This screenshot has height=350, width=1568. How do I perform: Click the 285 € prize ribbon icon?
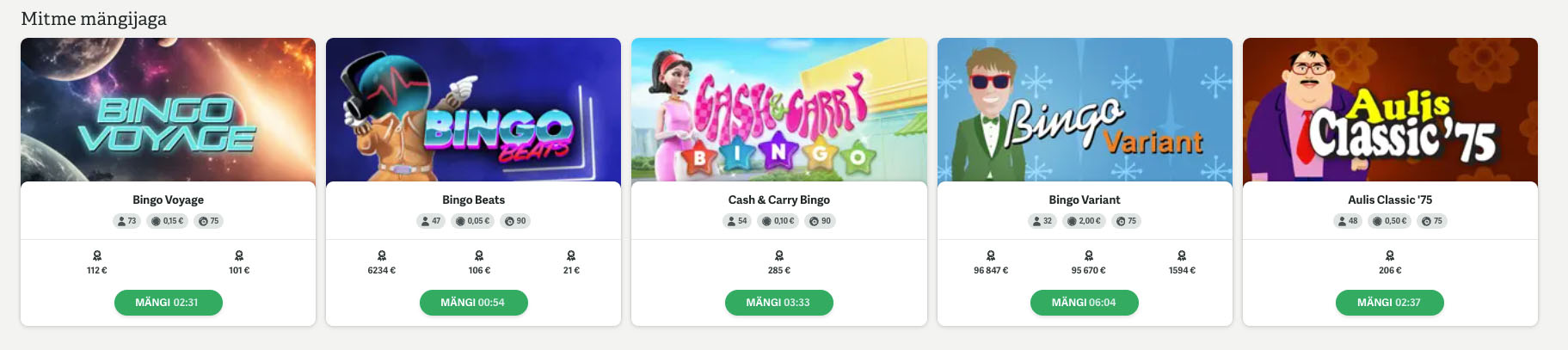pos(779,255)
